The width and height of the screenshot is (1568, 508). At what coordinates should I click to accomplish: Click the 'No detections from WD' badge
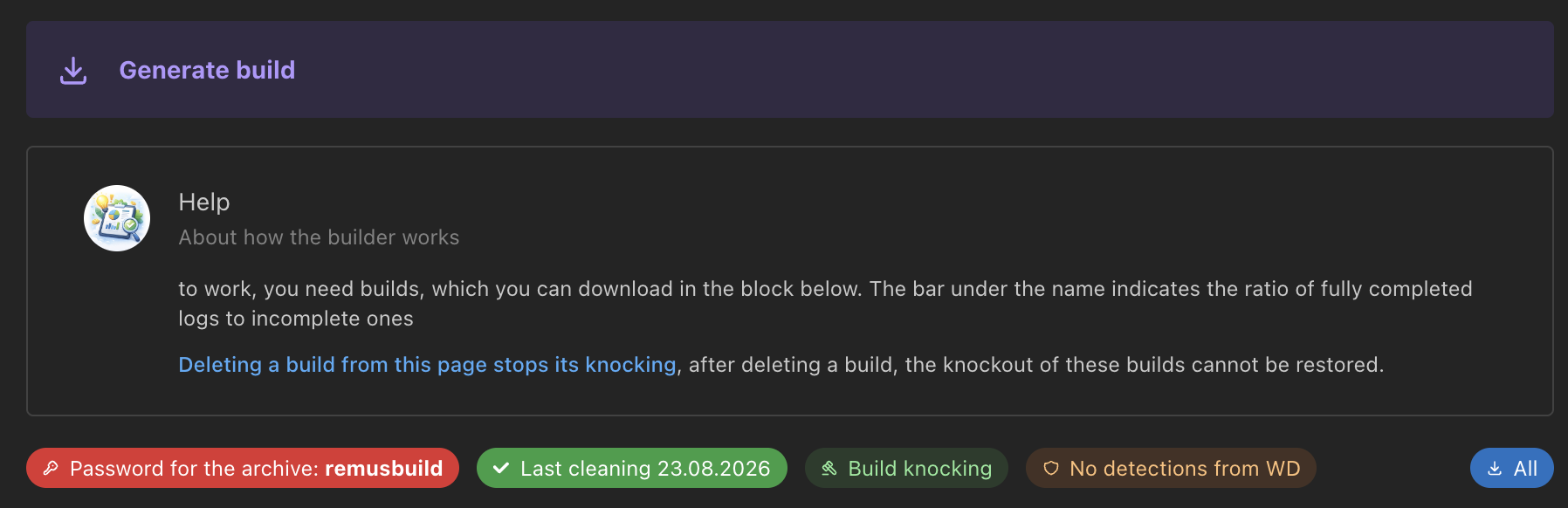pyautogui.click(x=1171, y=468)
